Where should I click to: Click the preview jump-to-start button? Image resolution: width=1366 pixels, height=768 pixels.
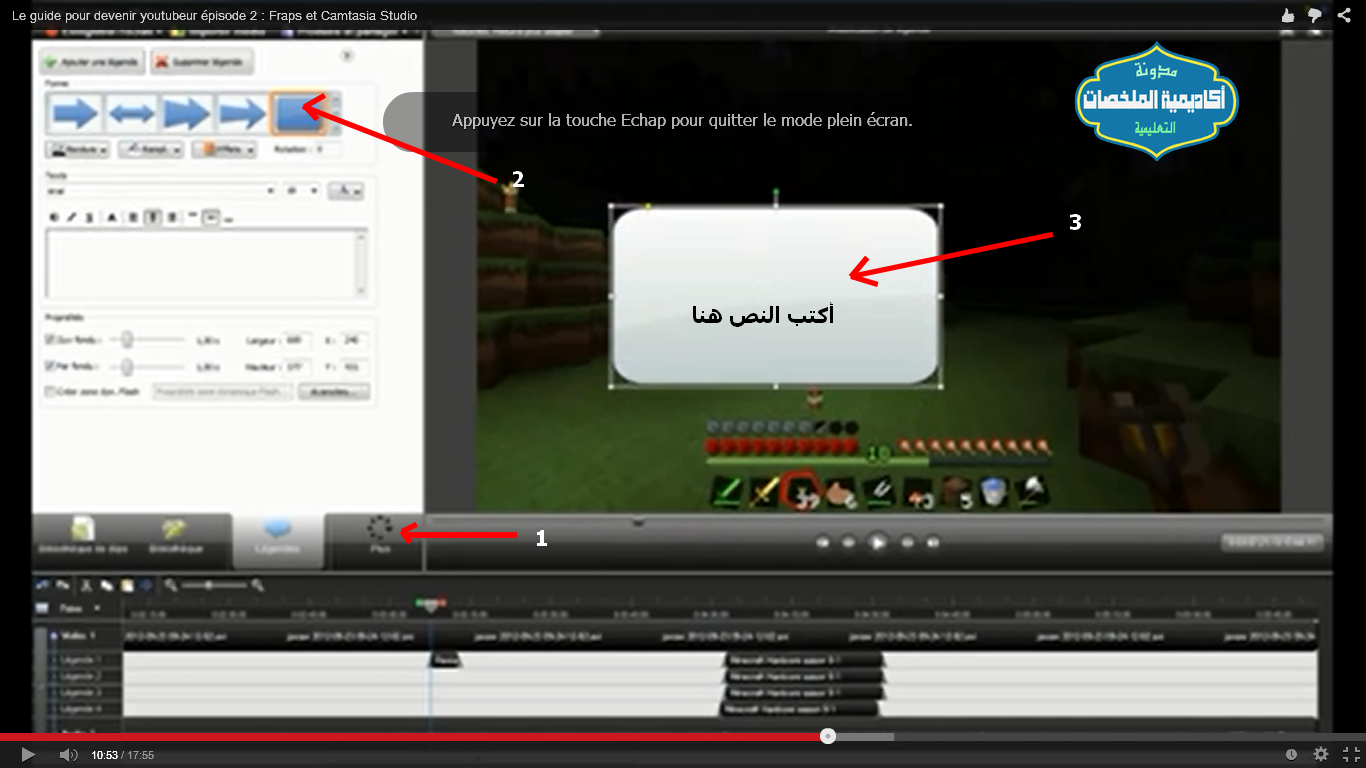coord(823,543)
